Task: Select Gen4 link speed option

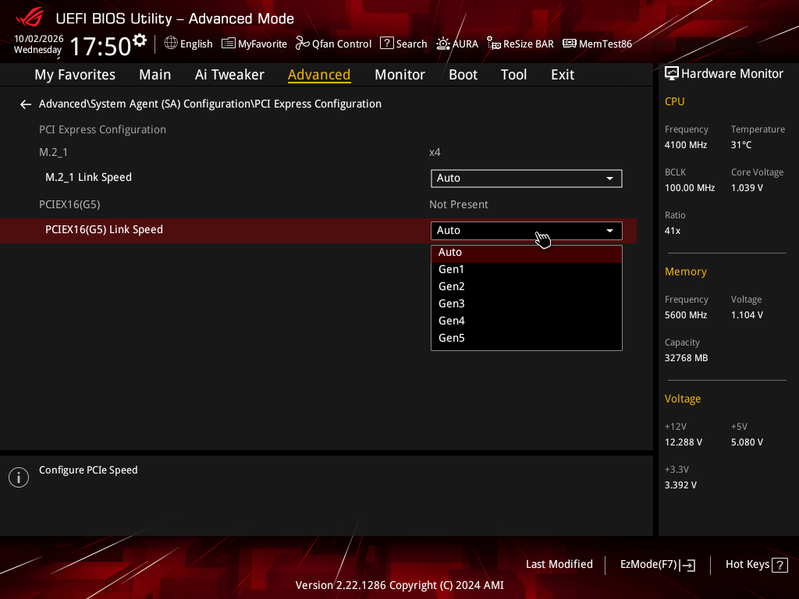Action: 526,321
